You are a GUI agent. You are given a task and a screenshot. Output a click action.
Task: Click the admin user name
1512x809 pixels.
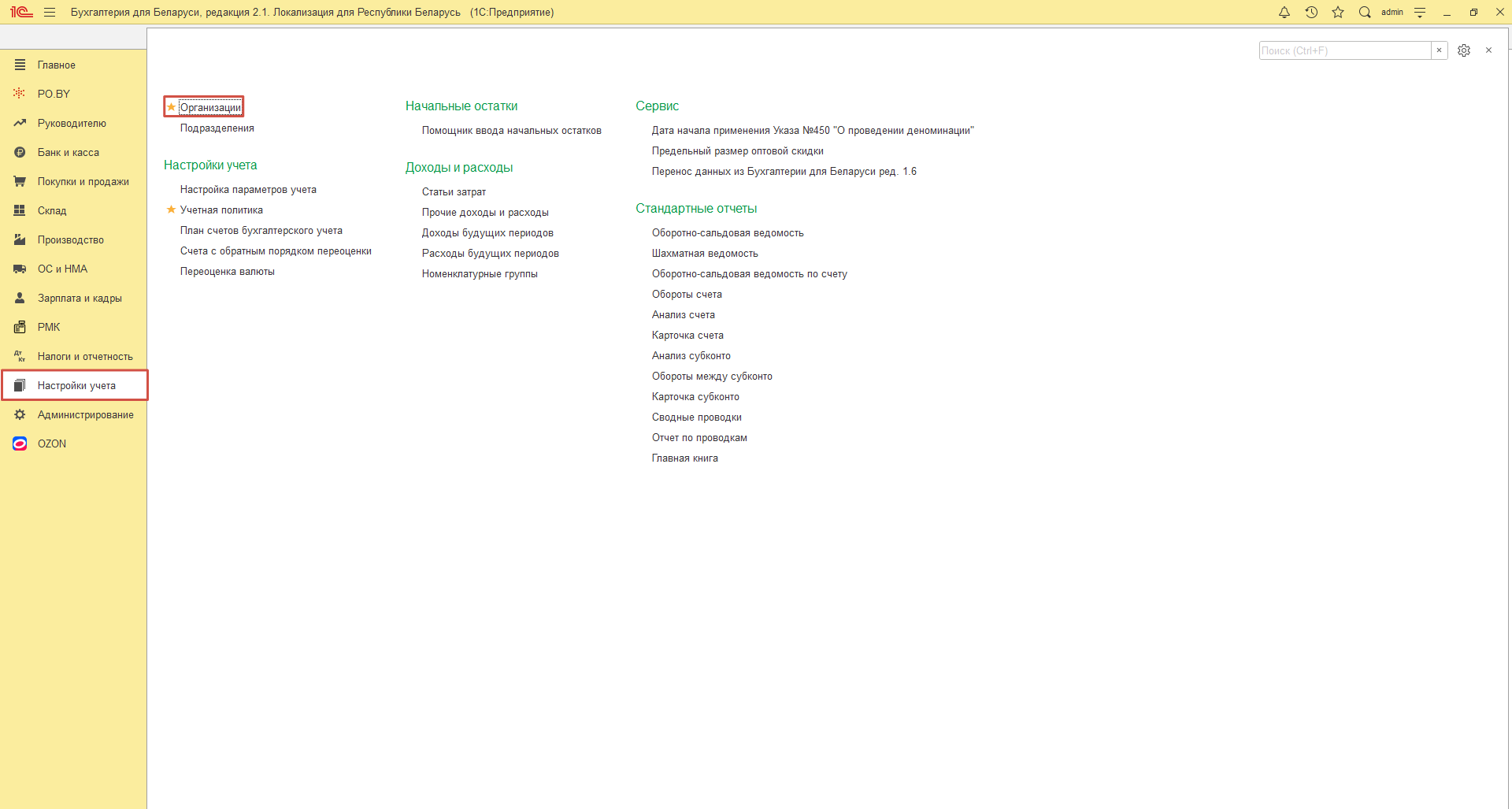pyautogui.click(x=1392, y=13)
